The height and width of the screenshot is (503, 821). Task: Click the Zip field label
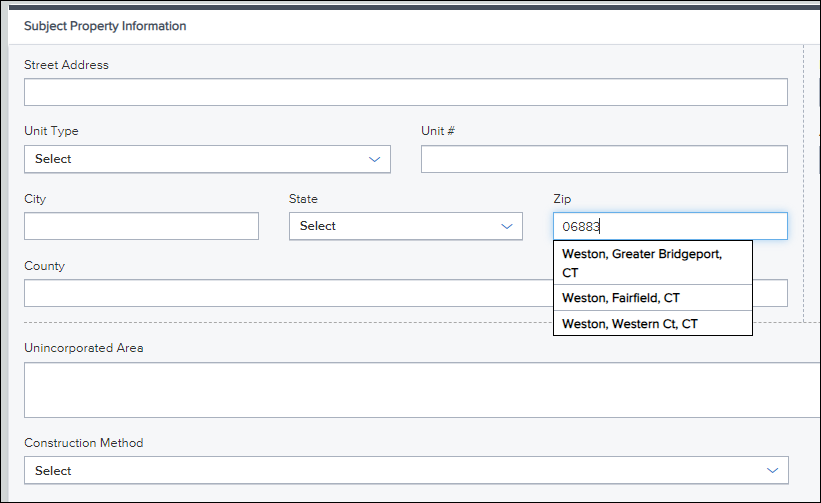(x=562, y=199)
